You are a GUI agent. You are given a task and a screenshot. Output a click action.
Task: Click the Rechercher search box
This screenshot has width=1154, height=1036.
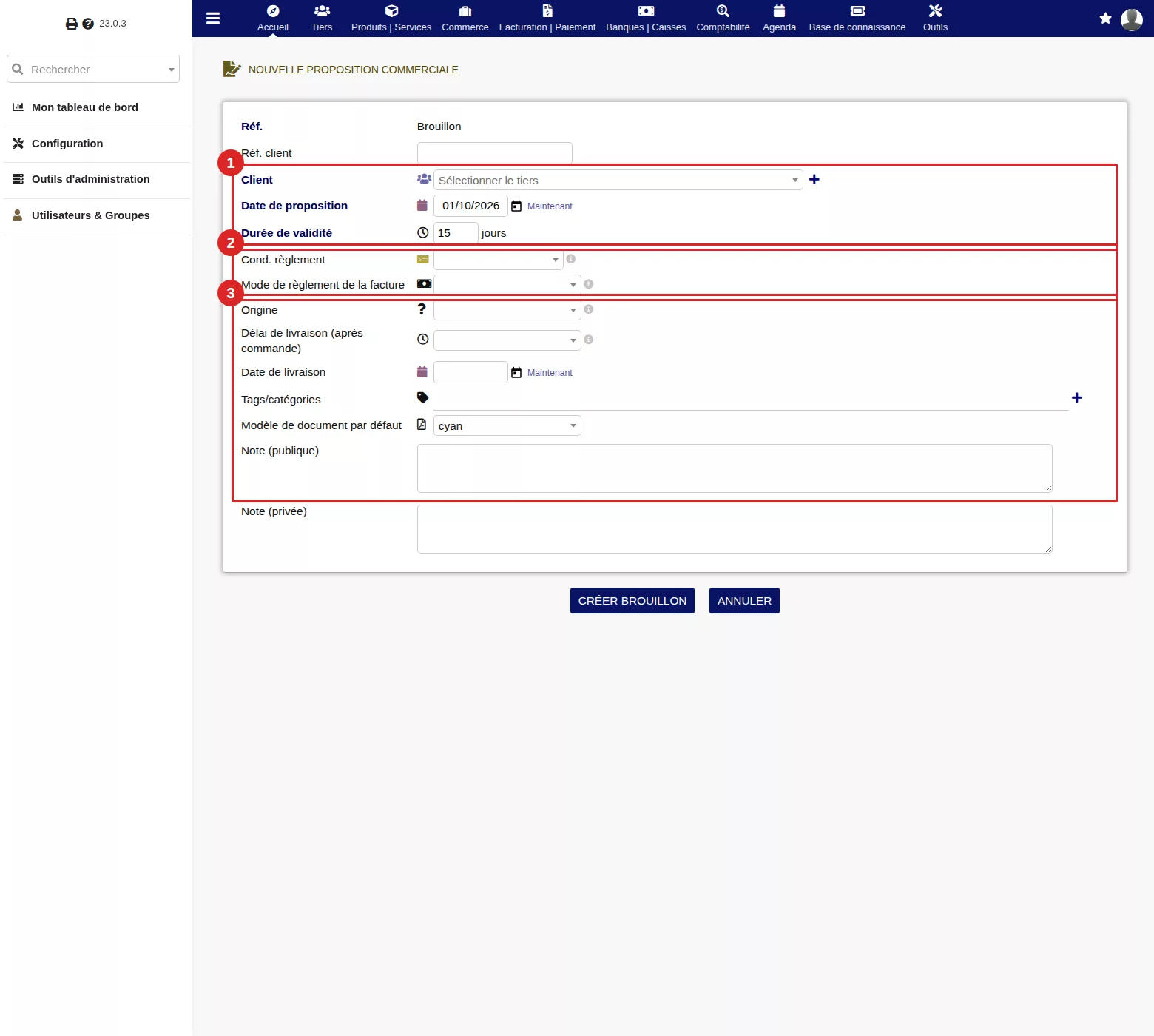(x=93, y=69)
